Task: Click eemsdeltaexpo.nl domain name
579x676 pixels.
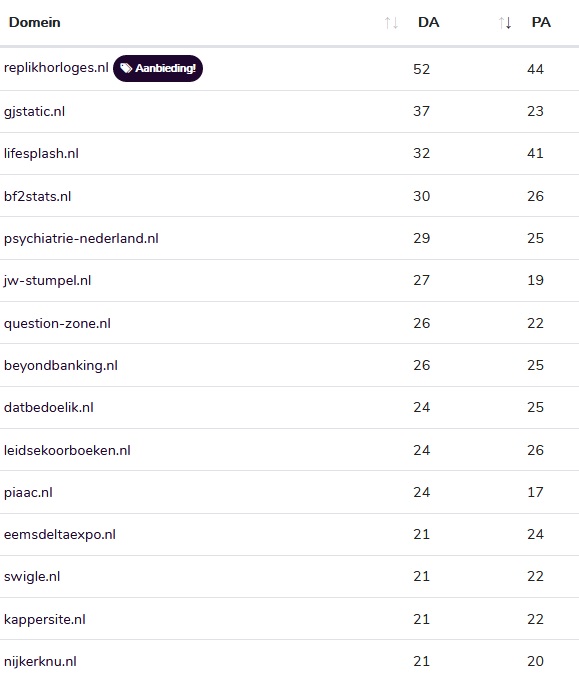Action: tap(60, 535)
